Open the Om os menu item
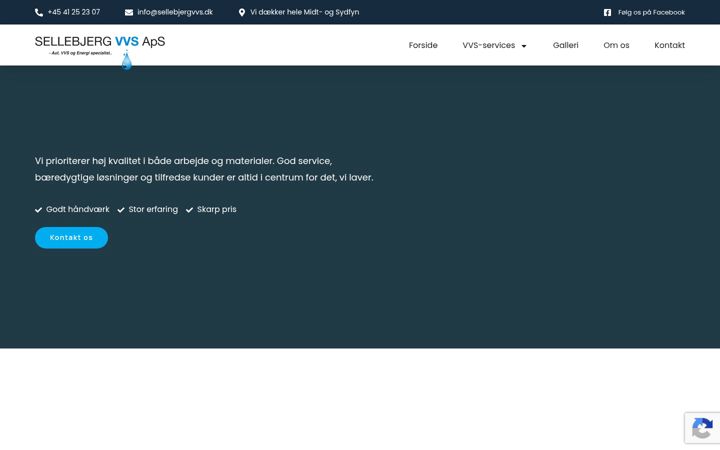Screen dimensions: 720x450 point(616,45)
